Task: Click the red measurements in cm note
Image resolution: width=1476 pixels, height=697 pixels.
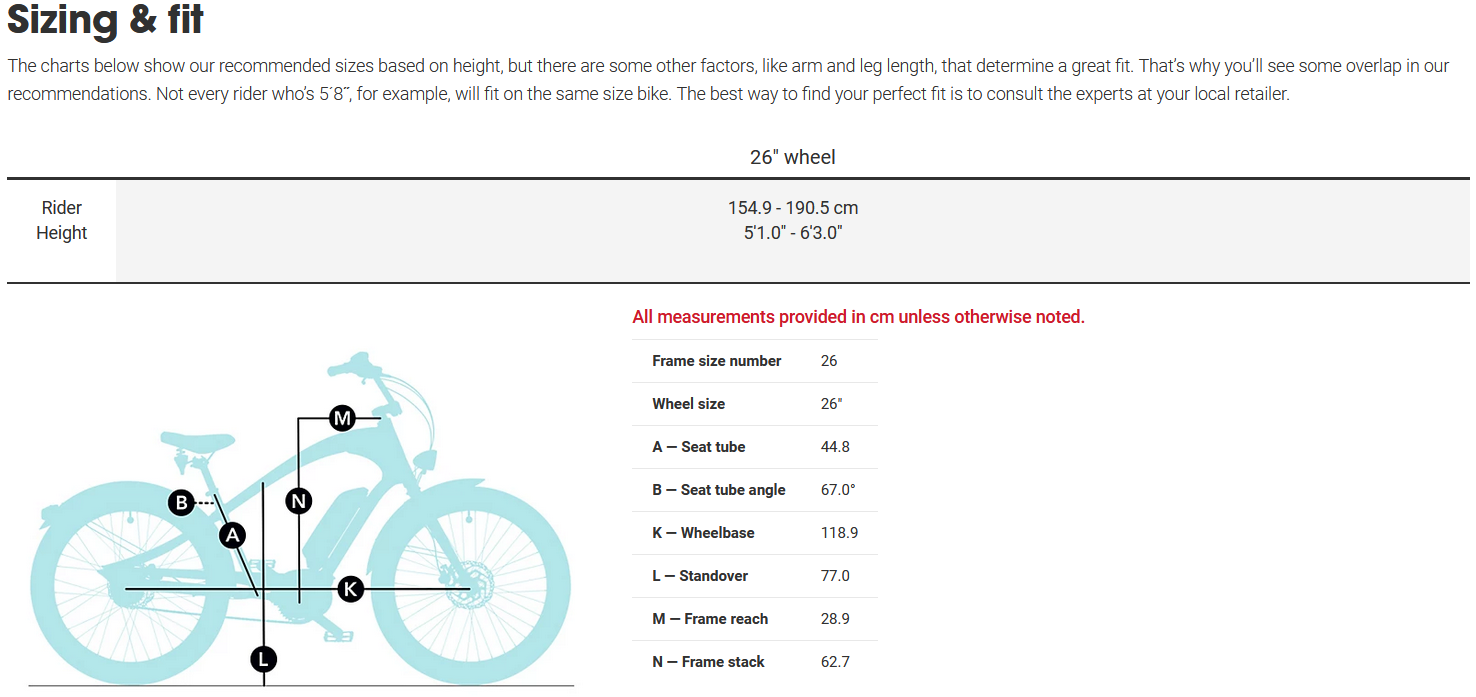Action: point(858,317)
